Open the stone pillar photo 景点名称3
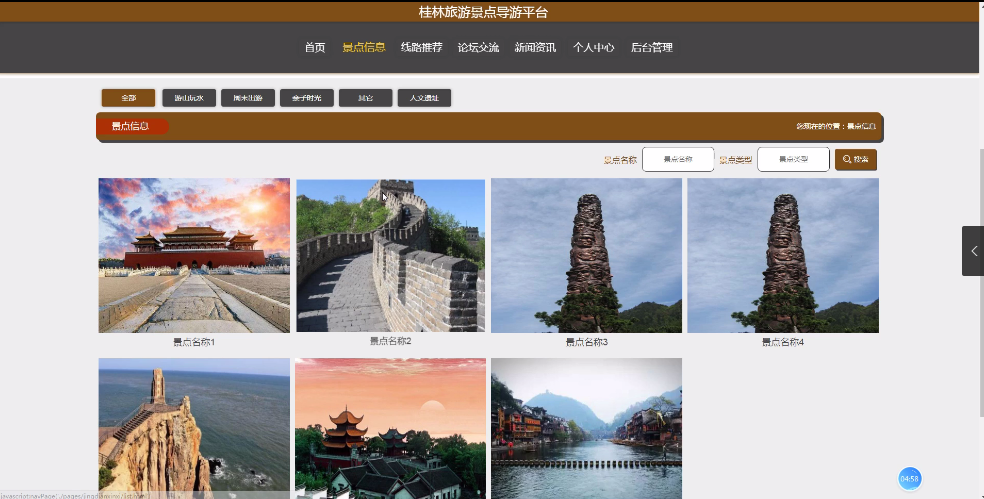Screen dimensions: 984x499 point(586,255)
